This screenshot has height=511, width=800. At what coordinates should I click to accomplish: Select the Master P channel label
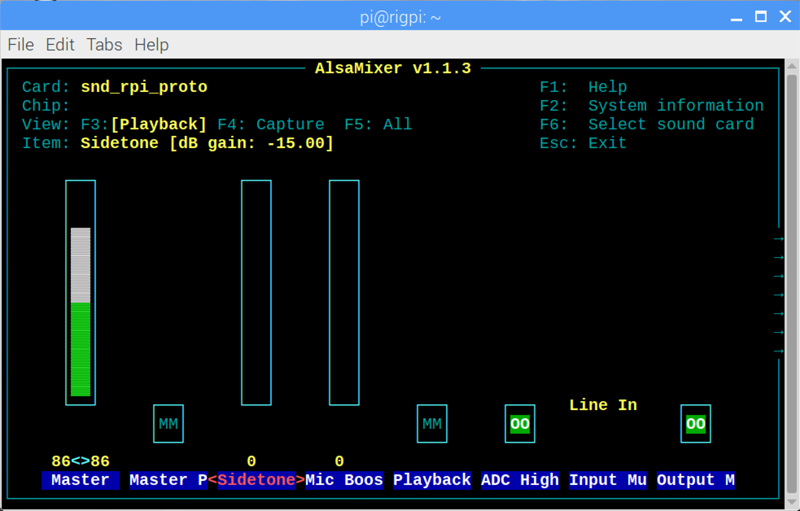168,480
